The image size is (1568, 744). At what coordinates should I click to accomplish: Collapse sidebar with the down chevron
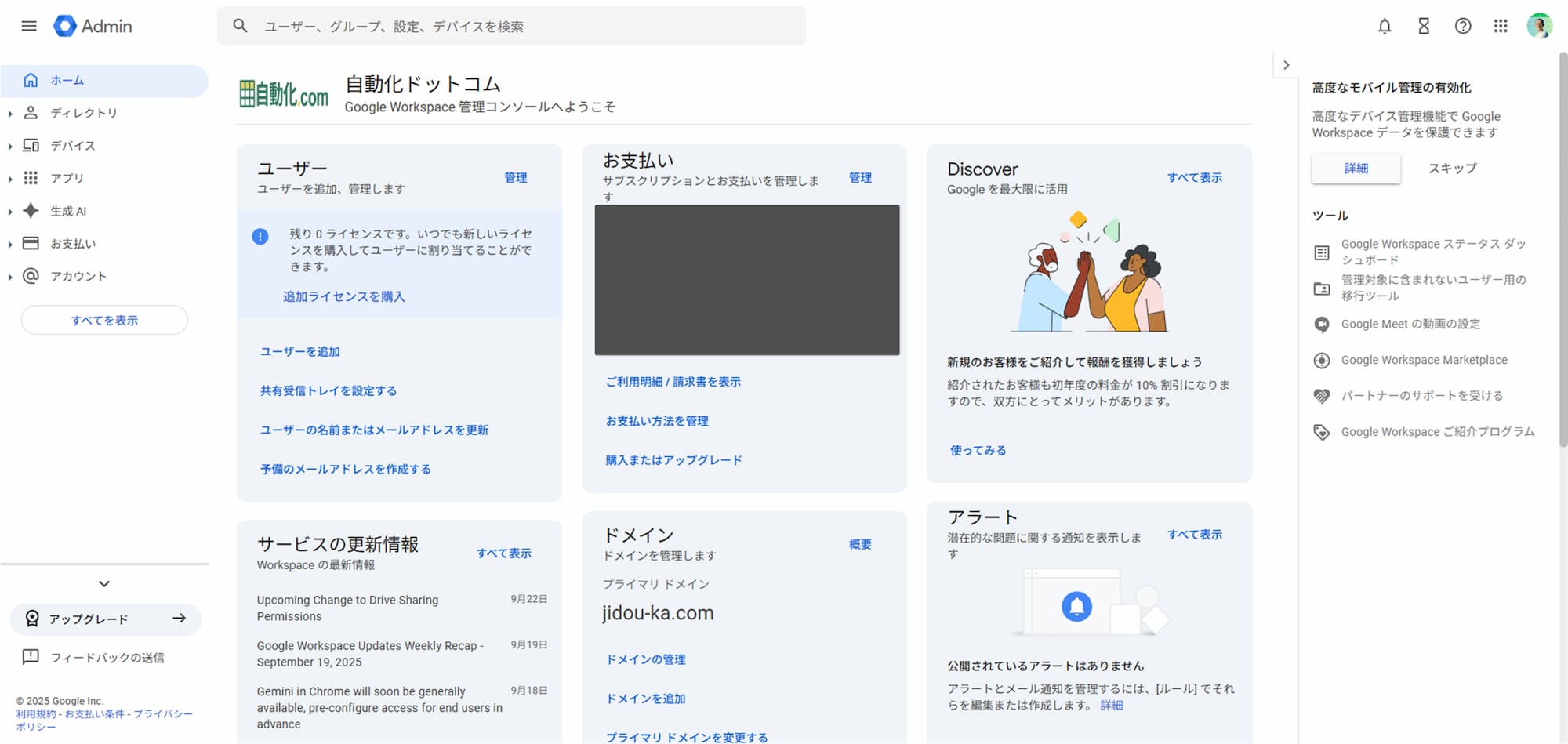(104, 583)
